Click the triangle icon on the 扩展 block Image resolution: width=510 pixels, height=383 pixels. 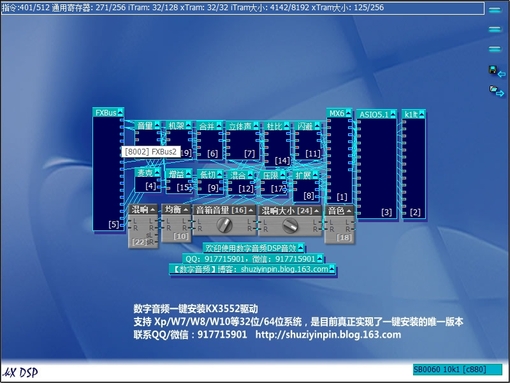tap(315, 175)
